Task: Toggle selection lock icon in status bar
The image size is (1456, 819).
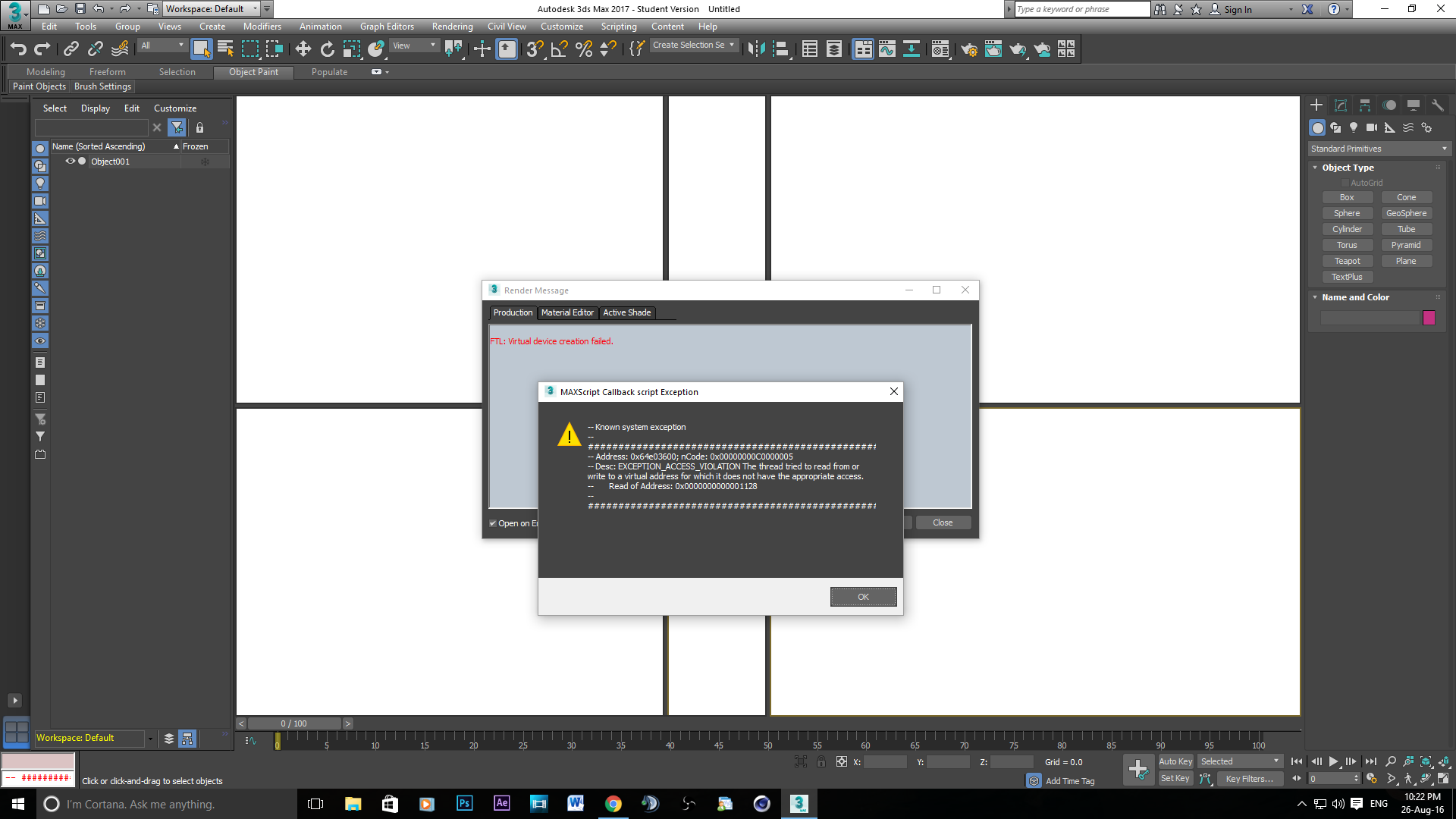Action: (821, 762)
